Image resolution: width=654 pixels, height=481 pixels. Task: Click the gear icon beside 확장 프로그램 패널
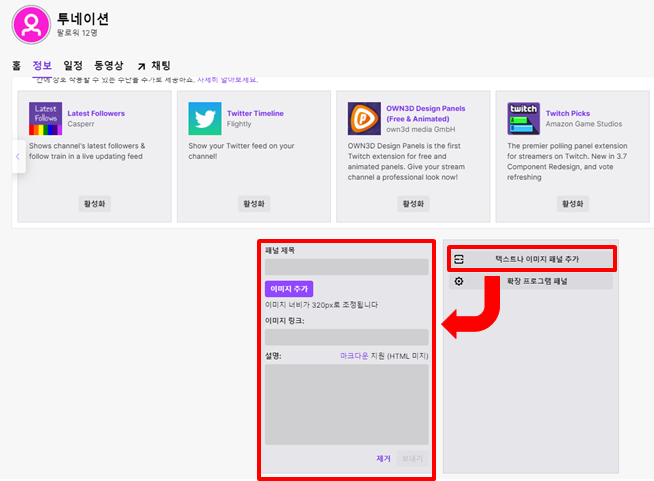tap(459, 282)
